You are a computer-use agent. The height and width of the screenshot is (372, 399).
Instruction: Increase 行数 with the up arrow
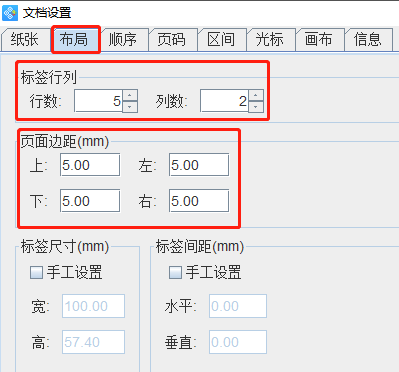point(130,95)
